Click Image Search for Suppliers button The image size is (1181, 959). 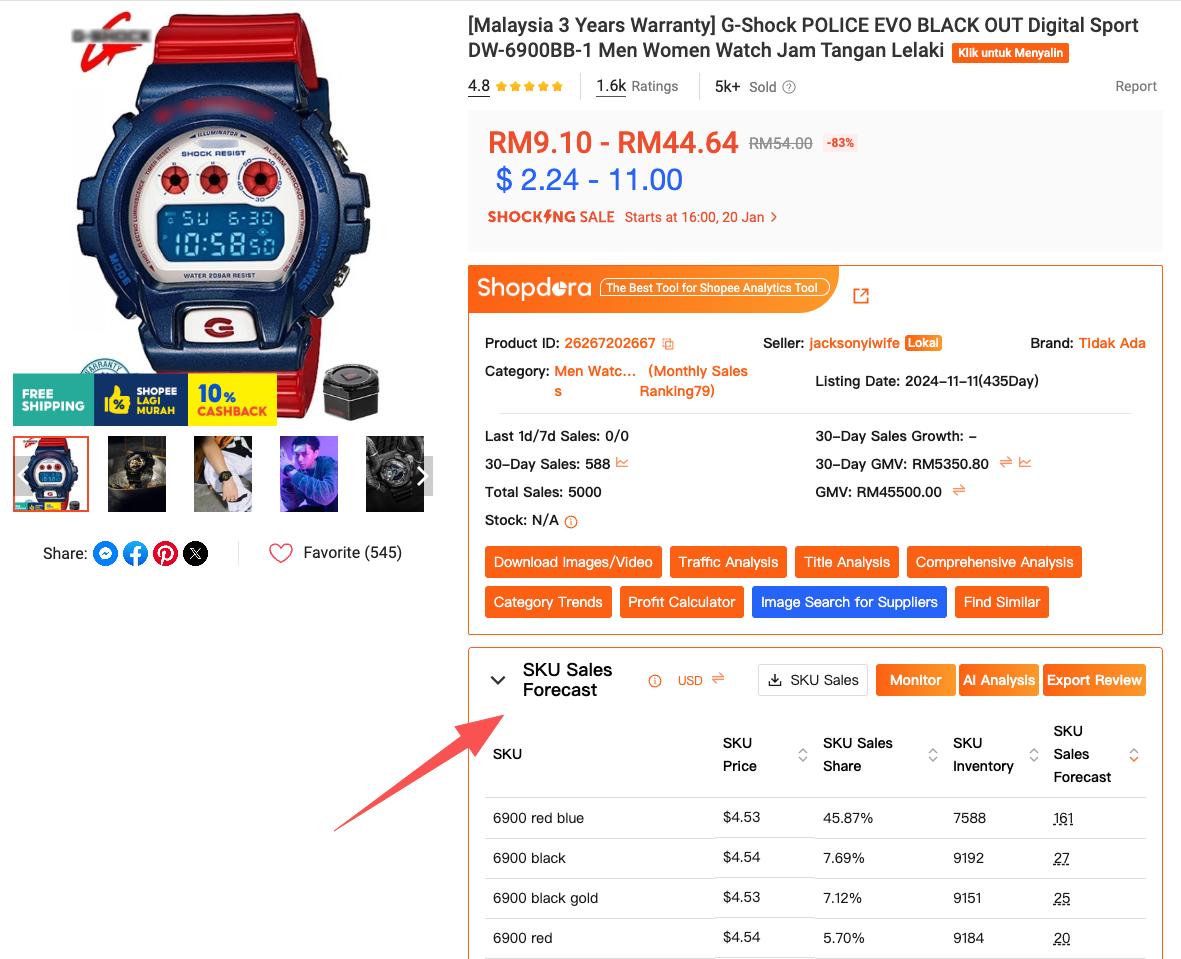pyautogui.click(x=849, y=602)
